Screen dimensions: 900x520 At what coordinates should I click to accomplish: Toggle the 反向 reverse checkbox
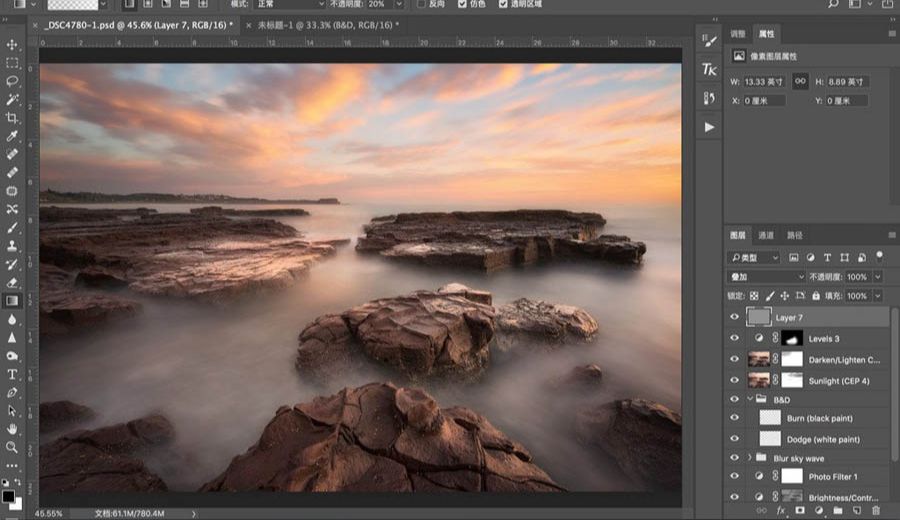pos(421,4)
